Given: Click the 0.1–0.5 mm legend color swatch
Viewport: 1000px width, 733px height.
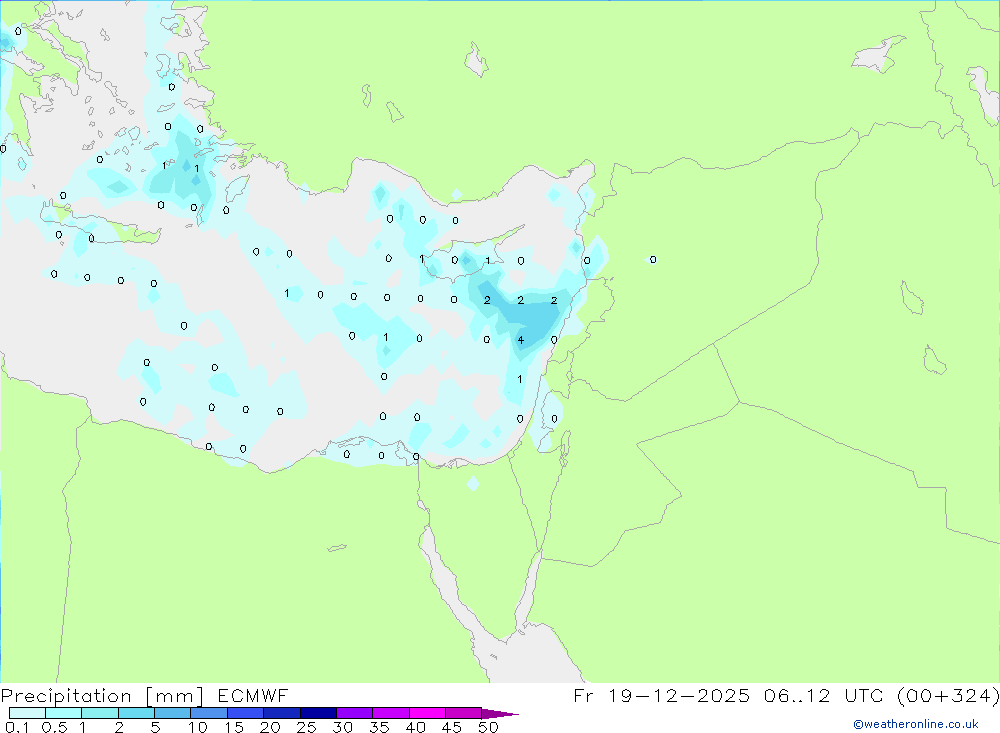Looking at the screenshot, I should click(27, 713).
